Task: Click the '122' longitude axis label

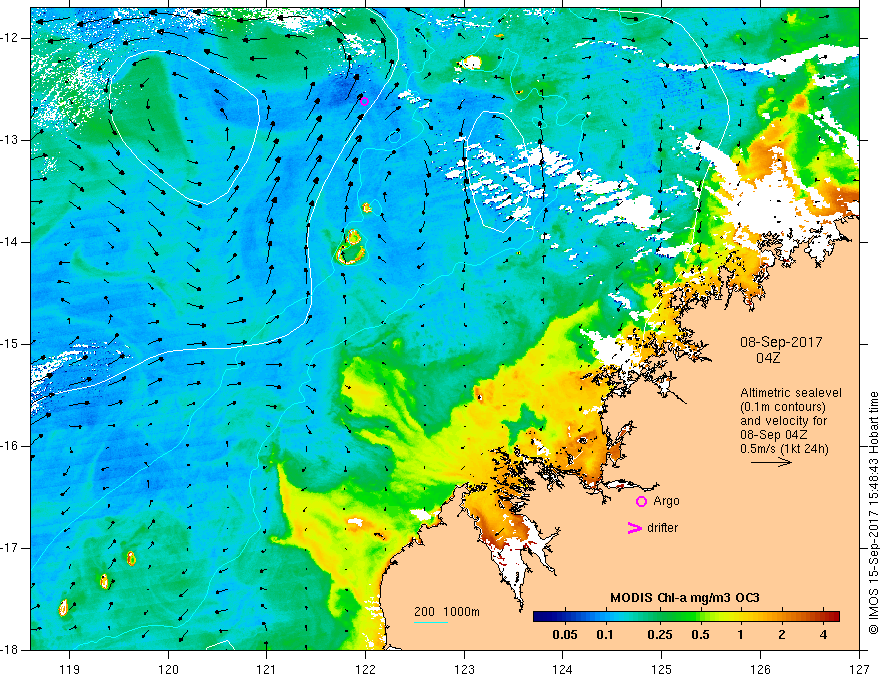Action: pyautogui.click(x=365, y=669)
